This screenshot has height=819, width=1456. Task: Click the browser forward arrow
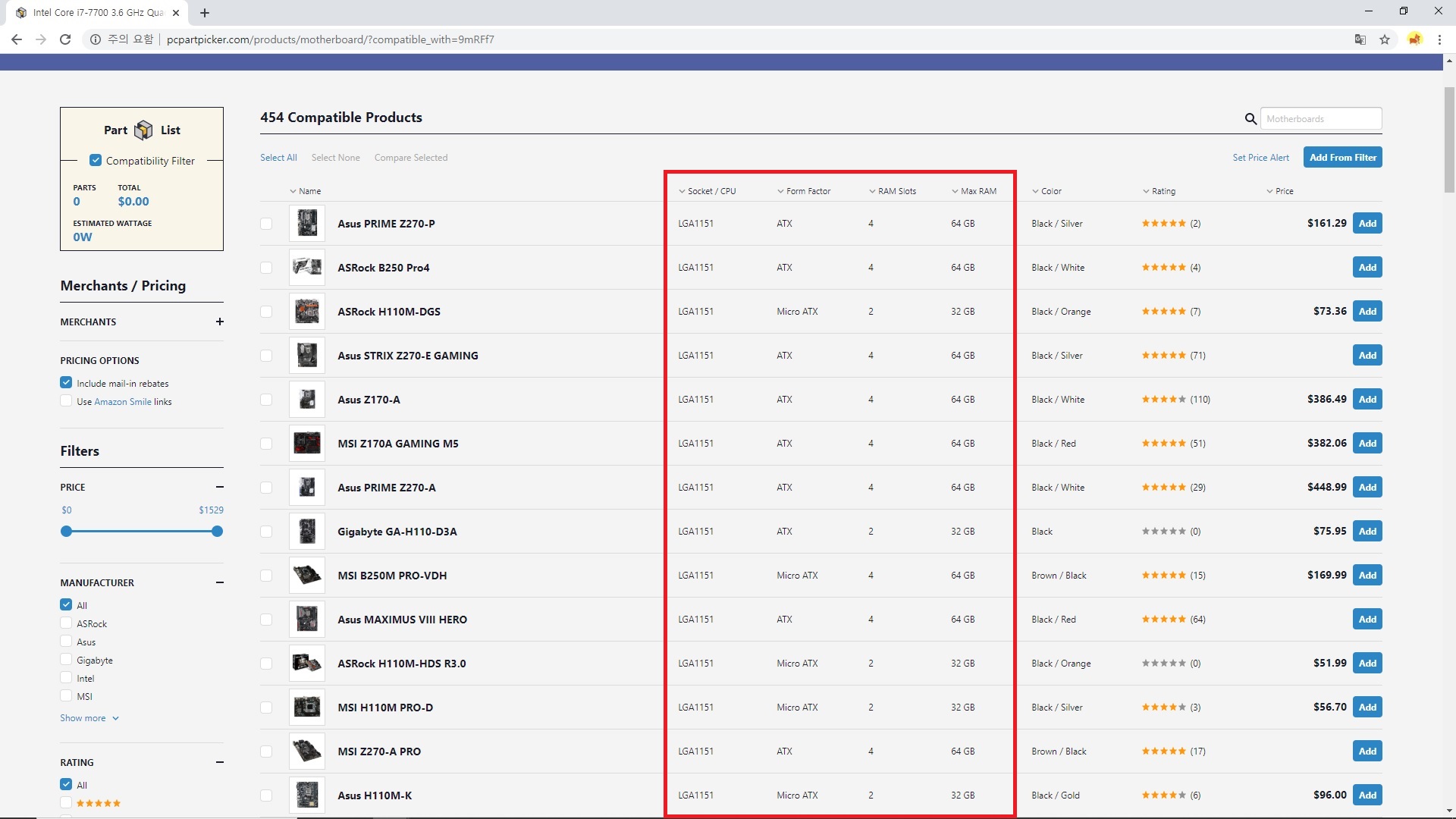(x=41, y=39)
